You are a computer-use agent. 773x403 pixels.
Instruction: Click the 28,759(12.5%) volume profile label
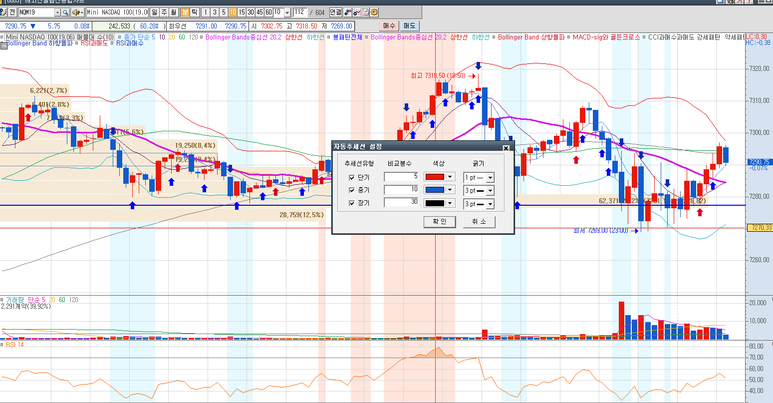point(302,215)
